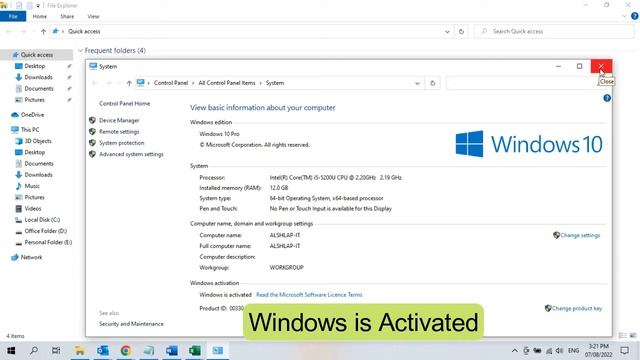Select Local Disk (C:) drive
This screenshot has height=360, width=640.
[42, 220]
